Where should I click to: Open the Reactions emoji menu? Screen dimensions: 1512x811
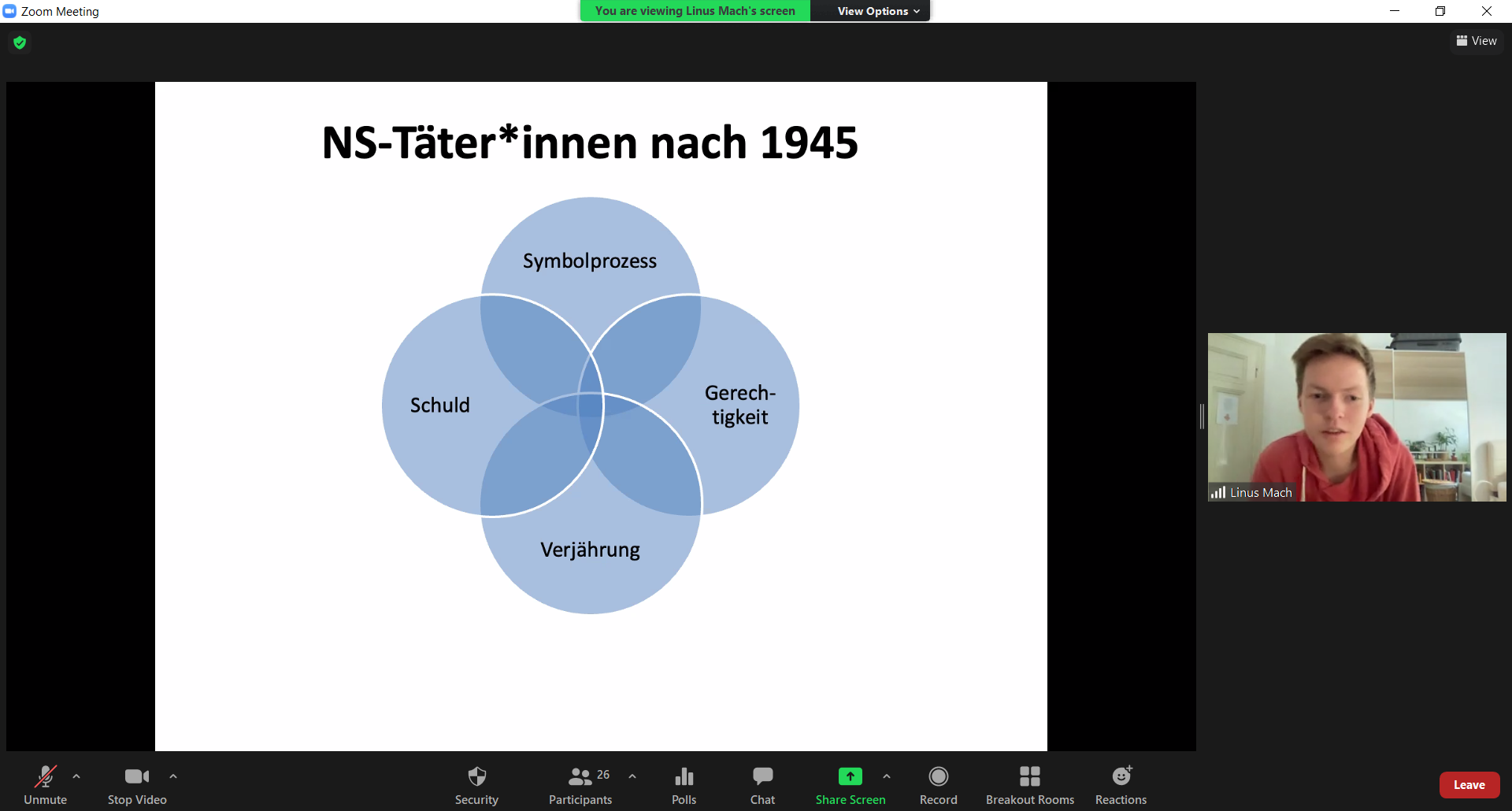(x=1121, y=784)
